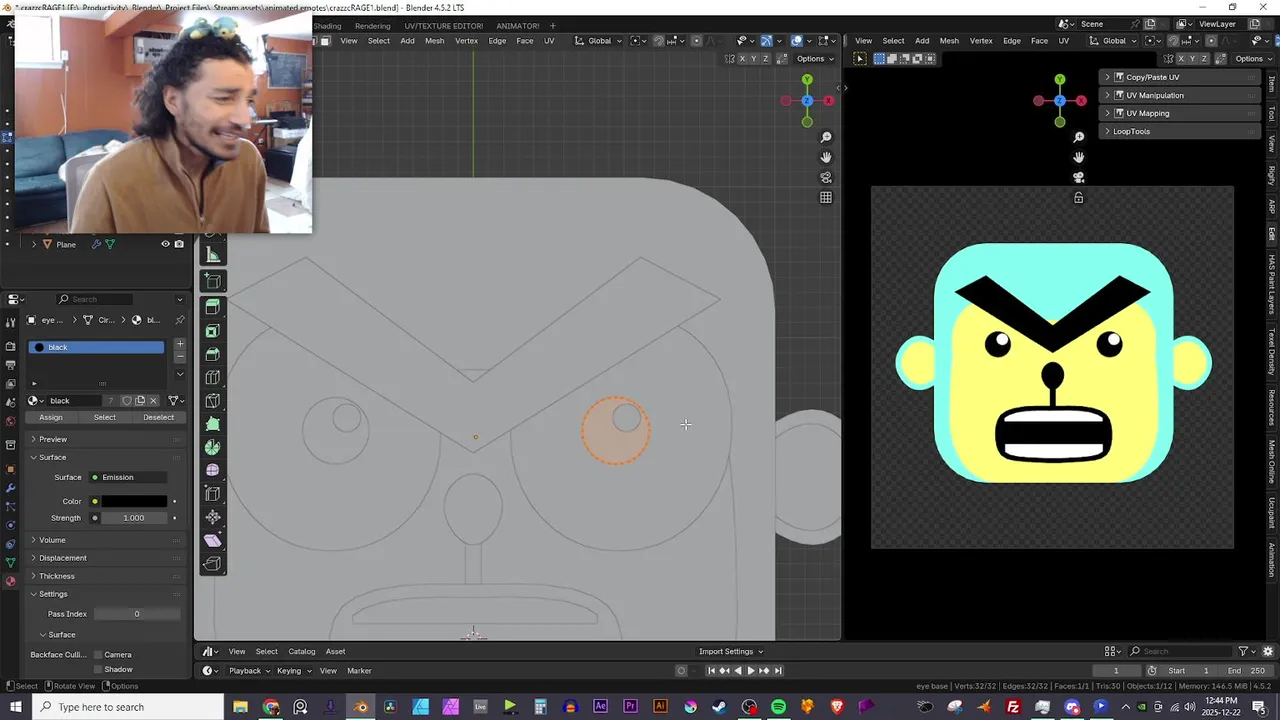Select the Edge Slide tool
1280x720 pixels.
[212, 494]
